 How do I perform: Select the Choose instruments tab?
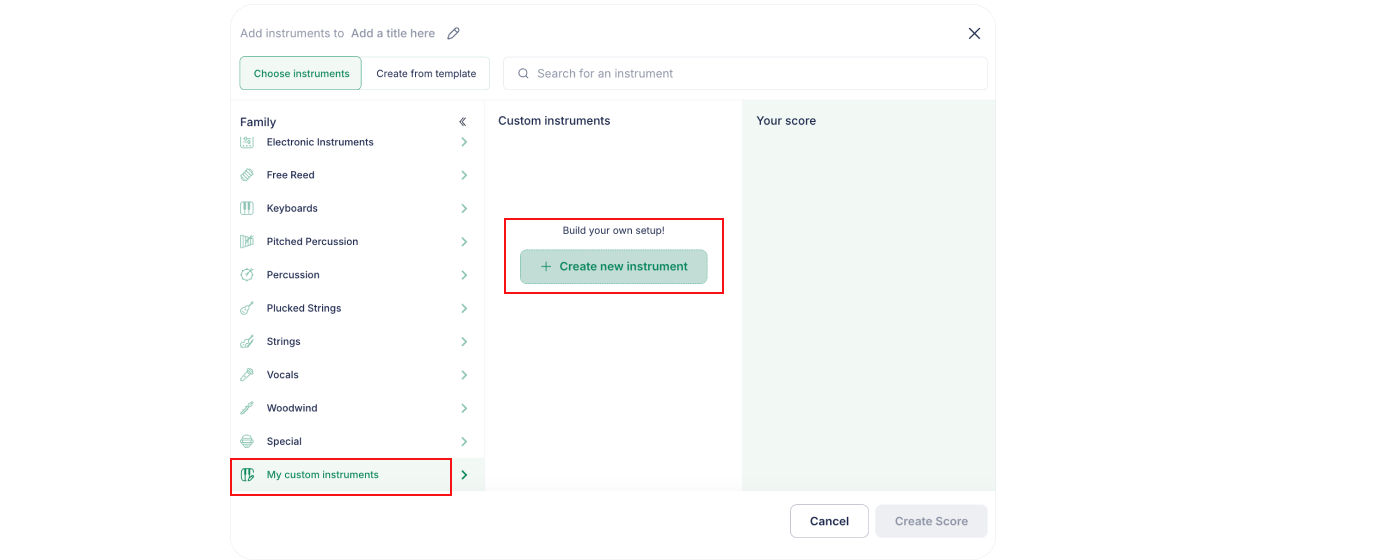[301, 73]
